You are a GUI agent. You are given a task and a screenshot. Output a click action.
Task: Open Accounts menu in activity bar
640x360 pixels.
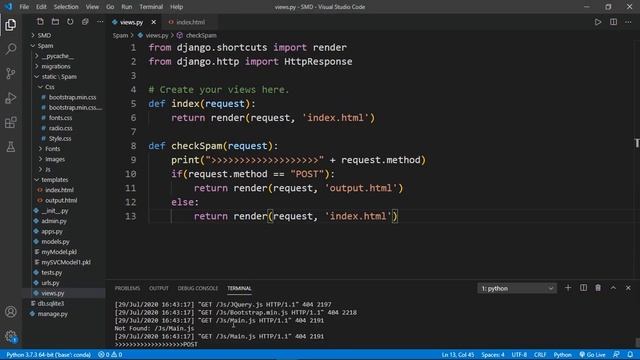click(11, 312)
